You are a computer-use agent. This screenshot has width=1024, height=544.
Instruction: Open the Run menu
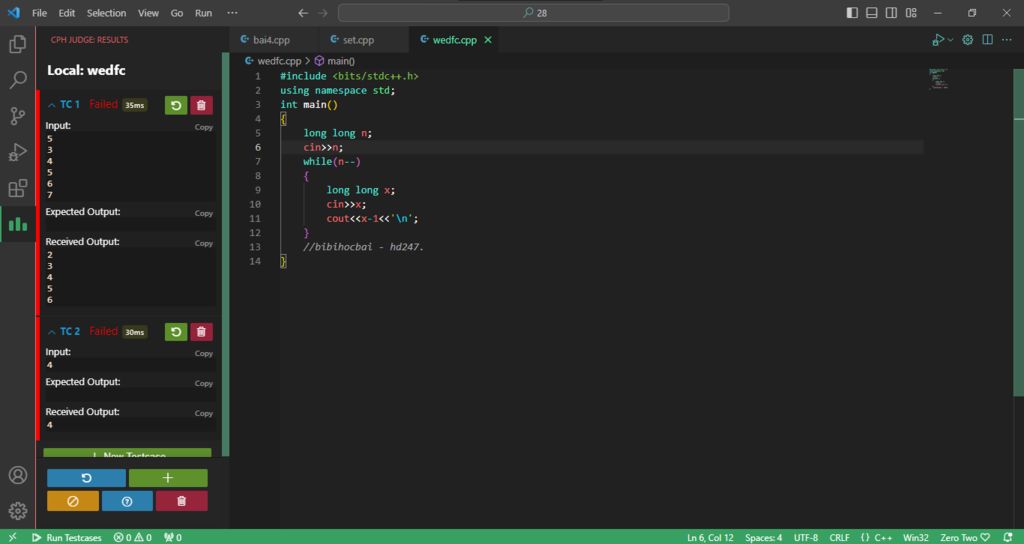(204, 13)
